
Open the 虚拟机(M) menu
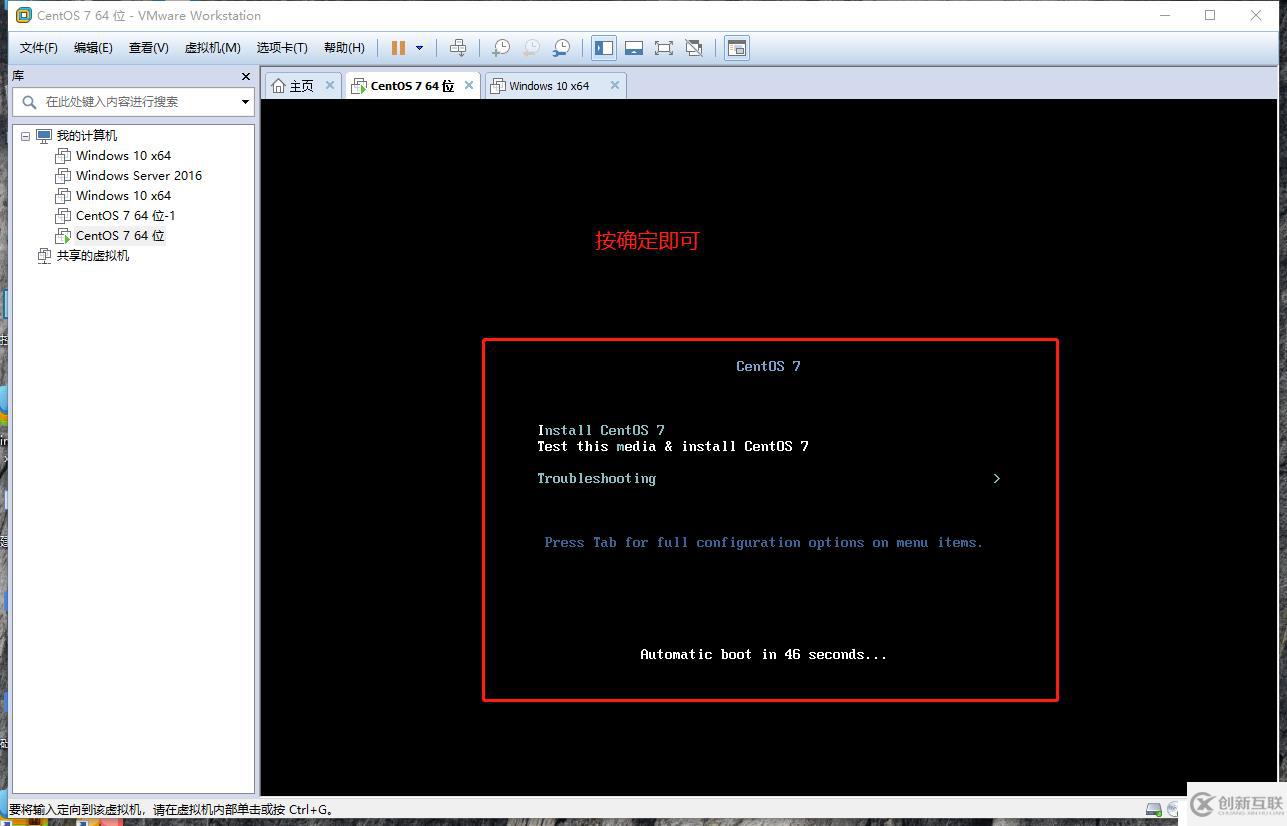click(x=212, y=48)
